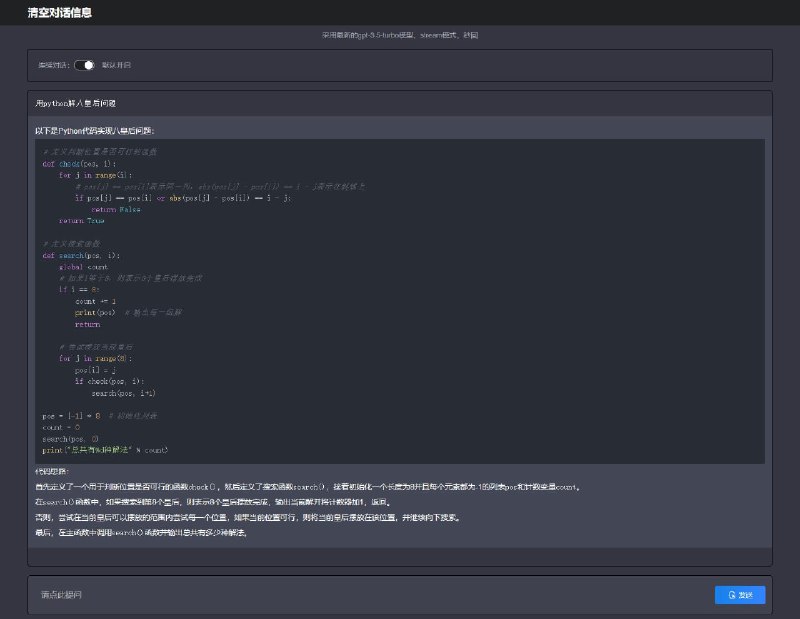Click the icon inside the send button
800x619 pixels.
[730, 595]
